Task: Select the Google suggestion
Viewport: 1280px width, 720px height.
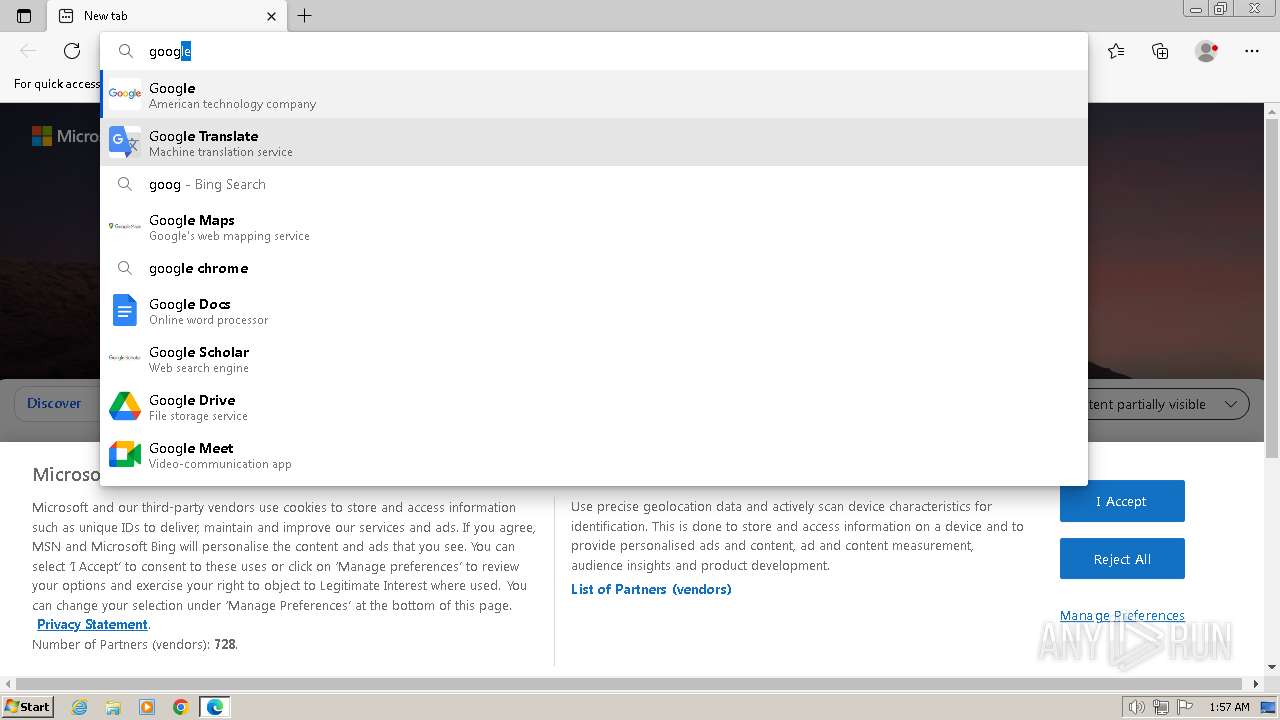Action: [594, 95]
